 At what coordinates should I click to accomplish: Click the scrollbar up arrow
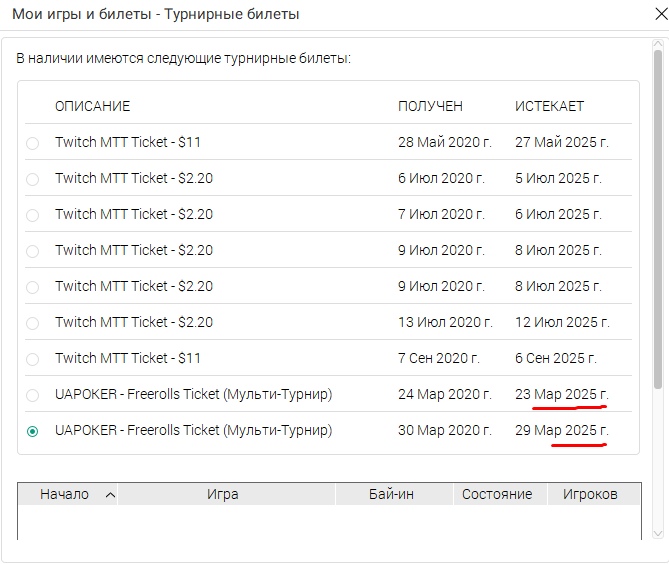pos(658,44)
